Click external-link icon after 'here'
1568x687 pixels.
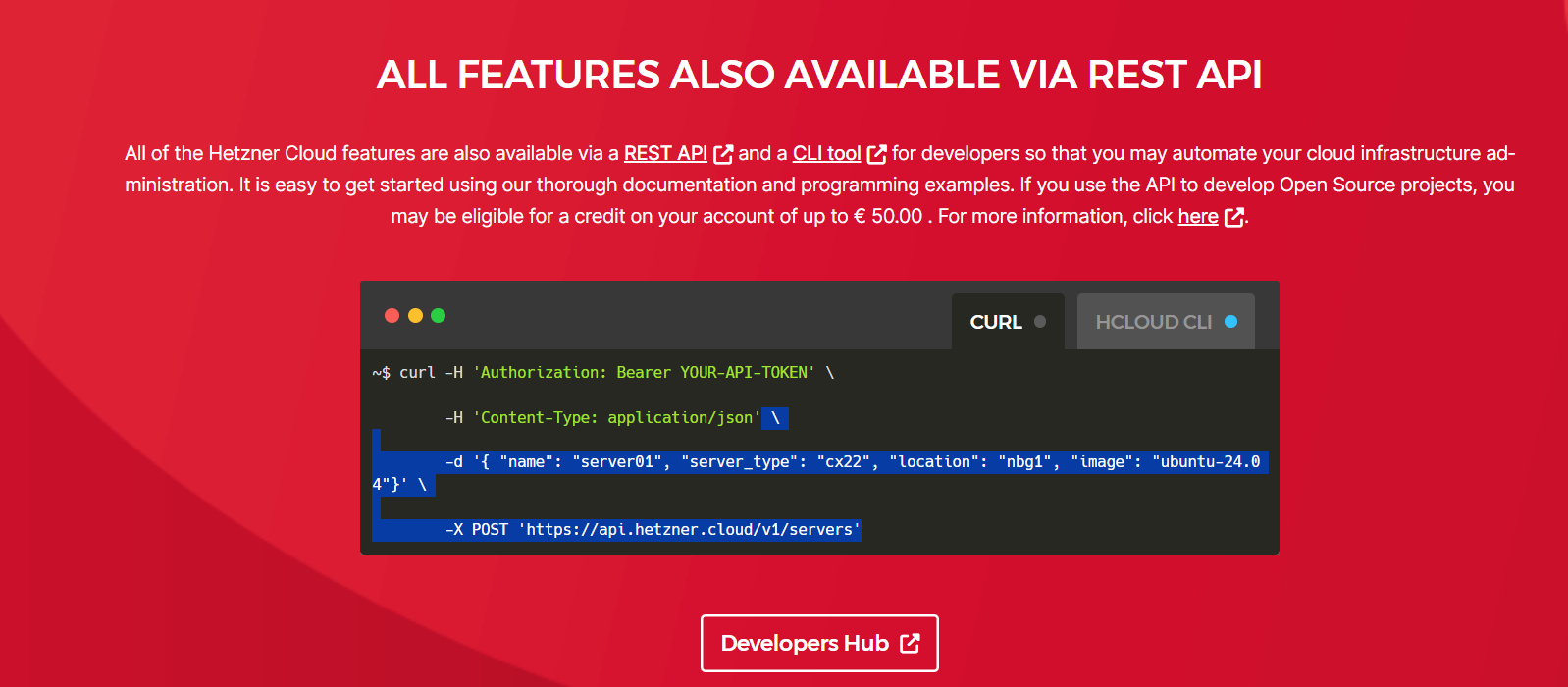[1234, 217]
